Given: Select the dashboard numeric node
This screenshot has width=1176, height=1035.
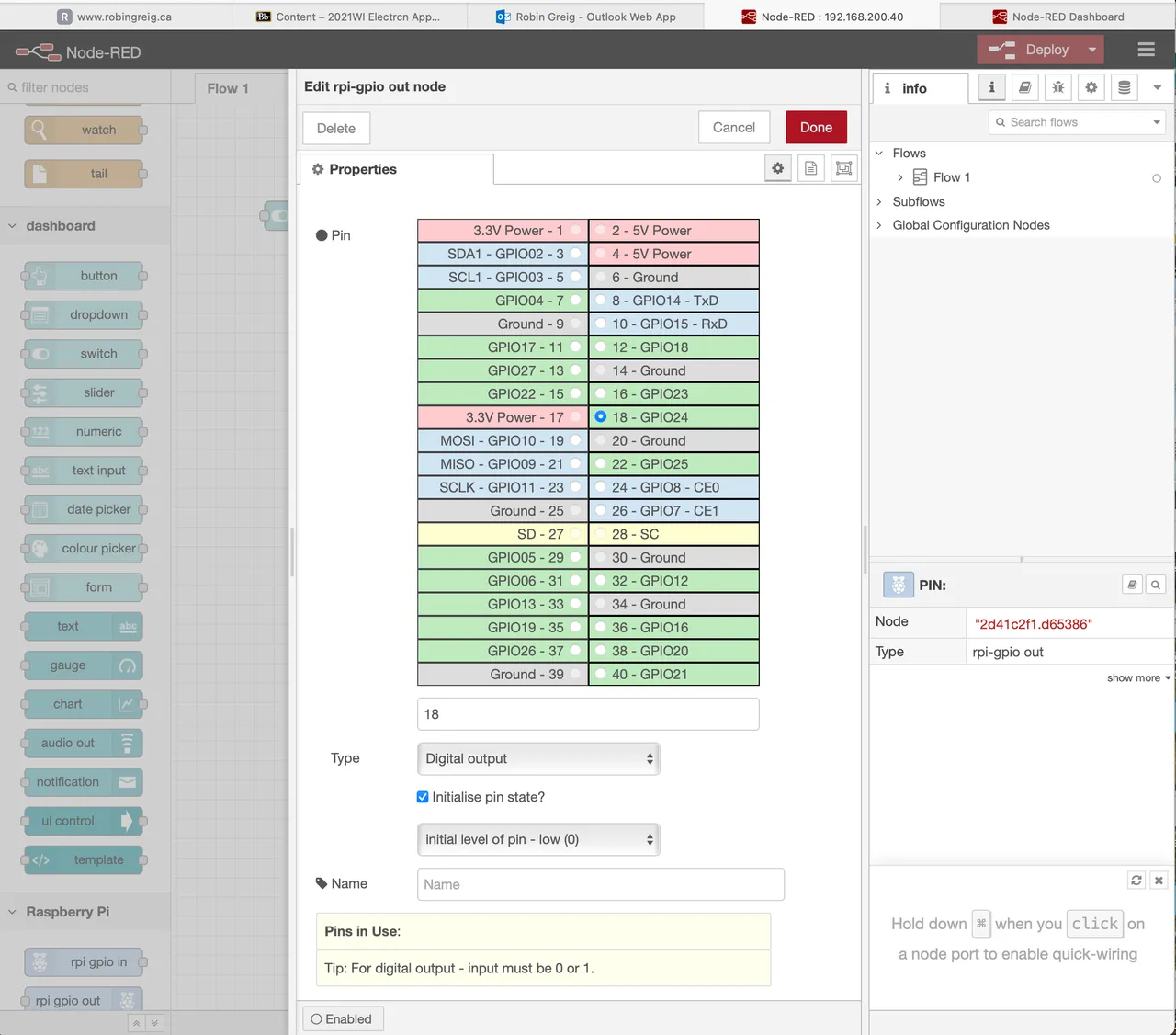Looking at the screenshot, I should pyautogui.click(x=84, y=431).
